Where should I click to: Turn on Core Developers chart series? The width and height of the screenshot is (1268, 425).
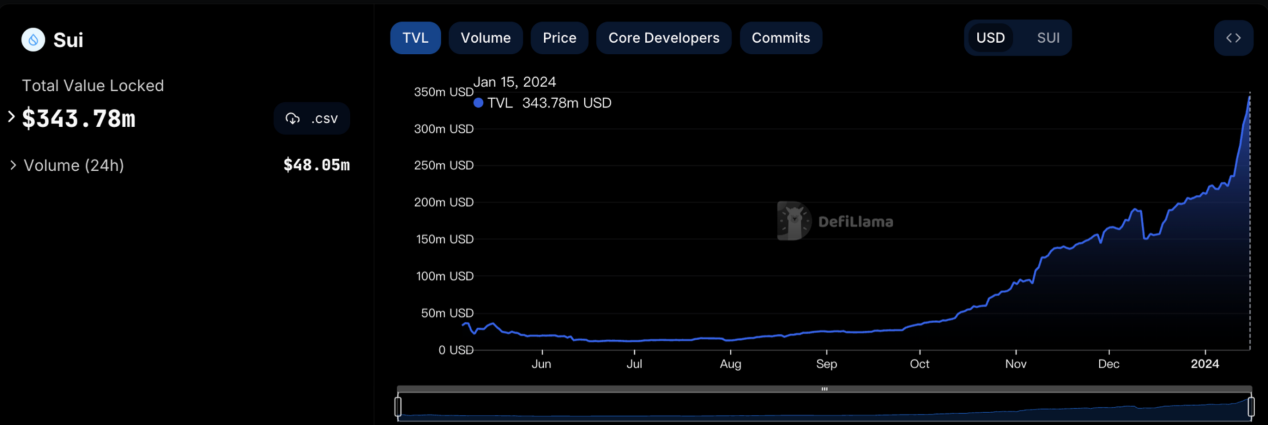point(663,38)
